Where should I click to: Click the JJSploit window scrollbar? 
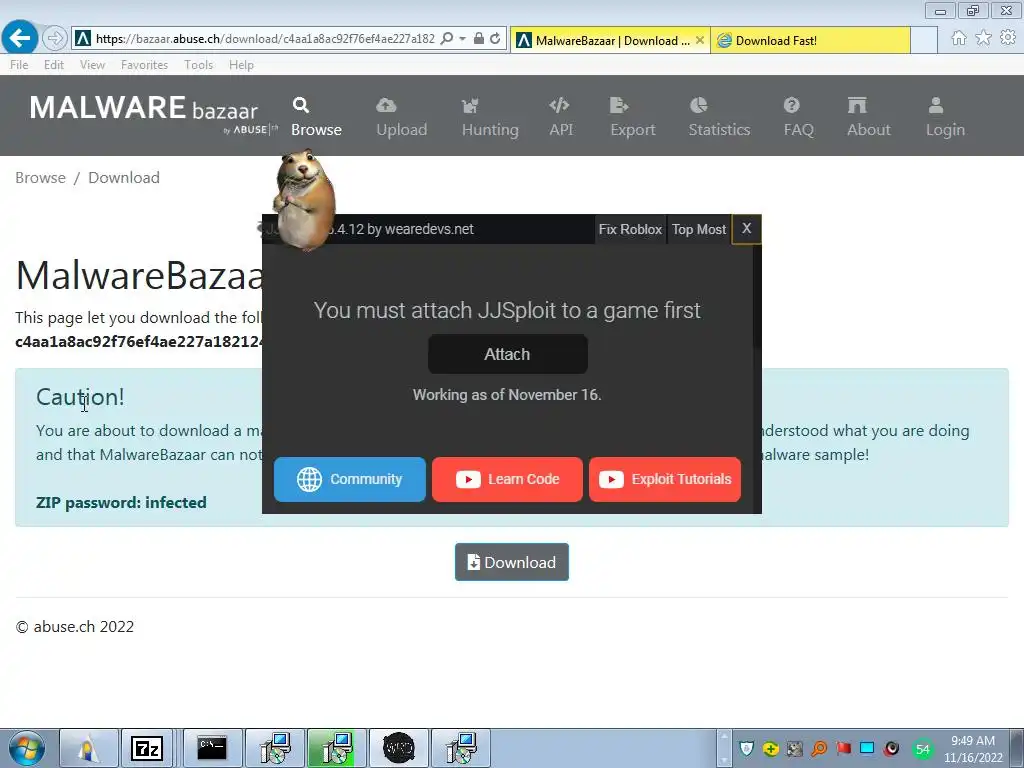(x=757, y=297)
